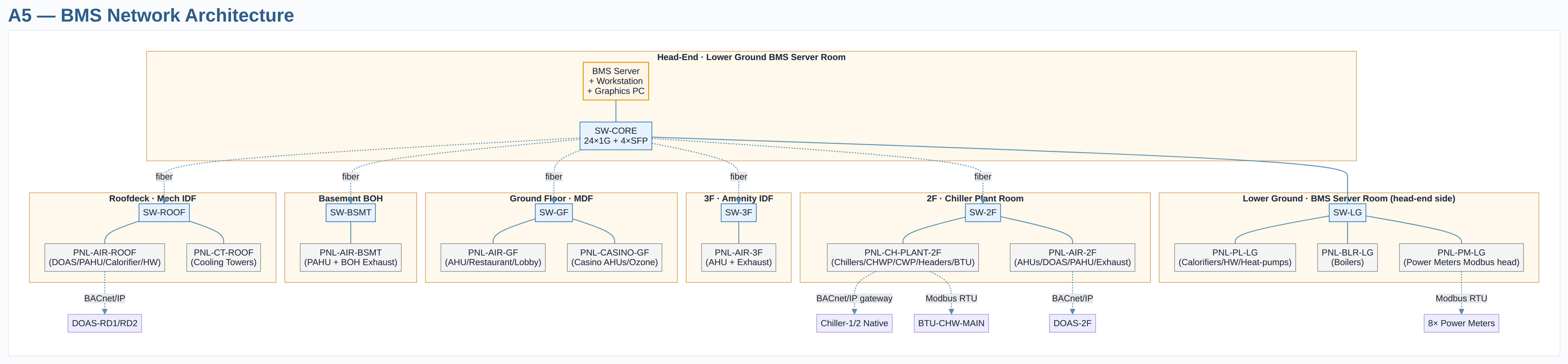Click the SW-ROOF switch box

[x=164, y=212]
